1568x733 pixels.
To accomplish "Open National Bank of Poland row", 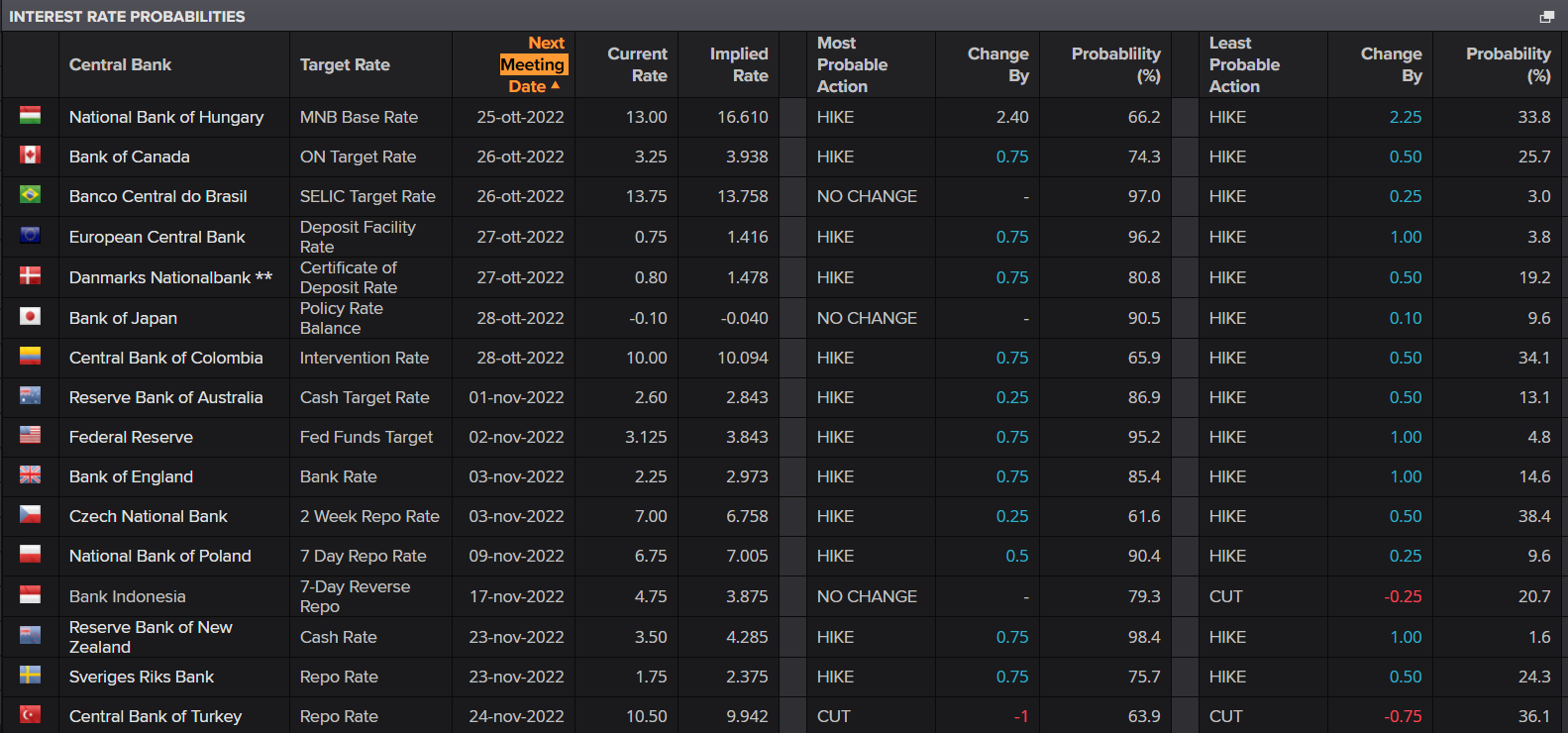I will tap(784, 556).
